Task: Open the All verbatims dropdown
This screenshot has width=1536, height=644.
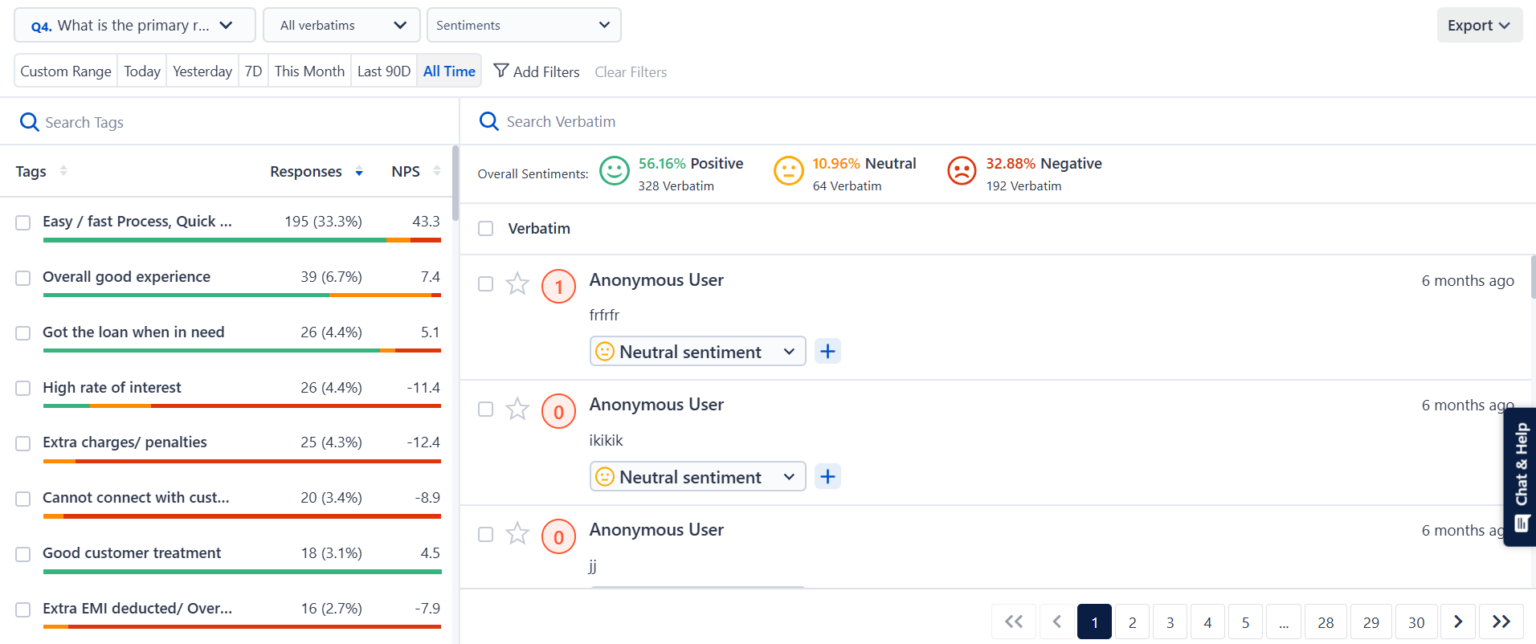Action: [x=341, y=24]
